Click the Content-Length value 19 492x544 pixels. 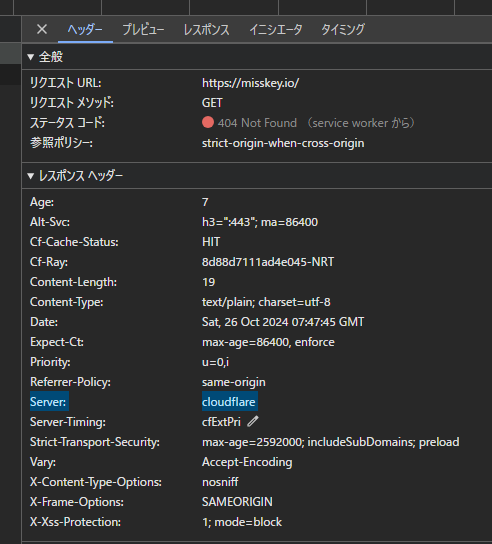click(x=209, y=282)
